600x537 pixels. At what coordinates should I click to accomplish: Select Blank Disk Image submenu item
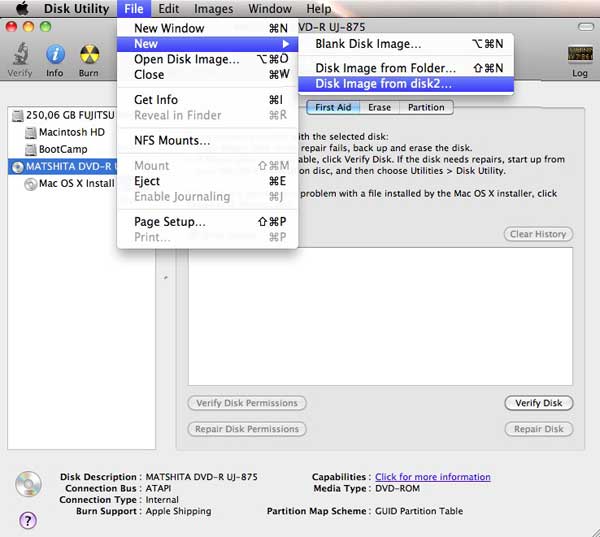pos(406,44)
